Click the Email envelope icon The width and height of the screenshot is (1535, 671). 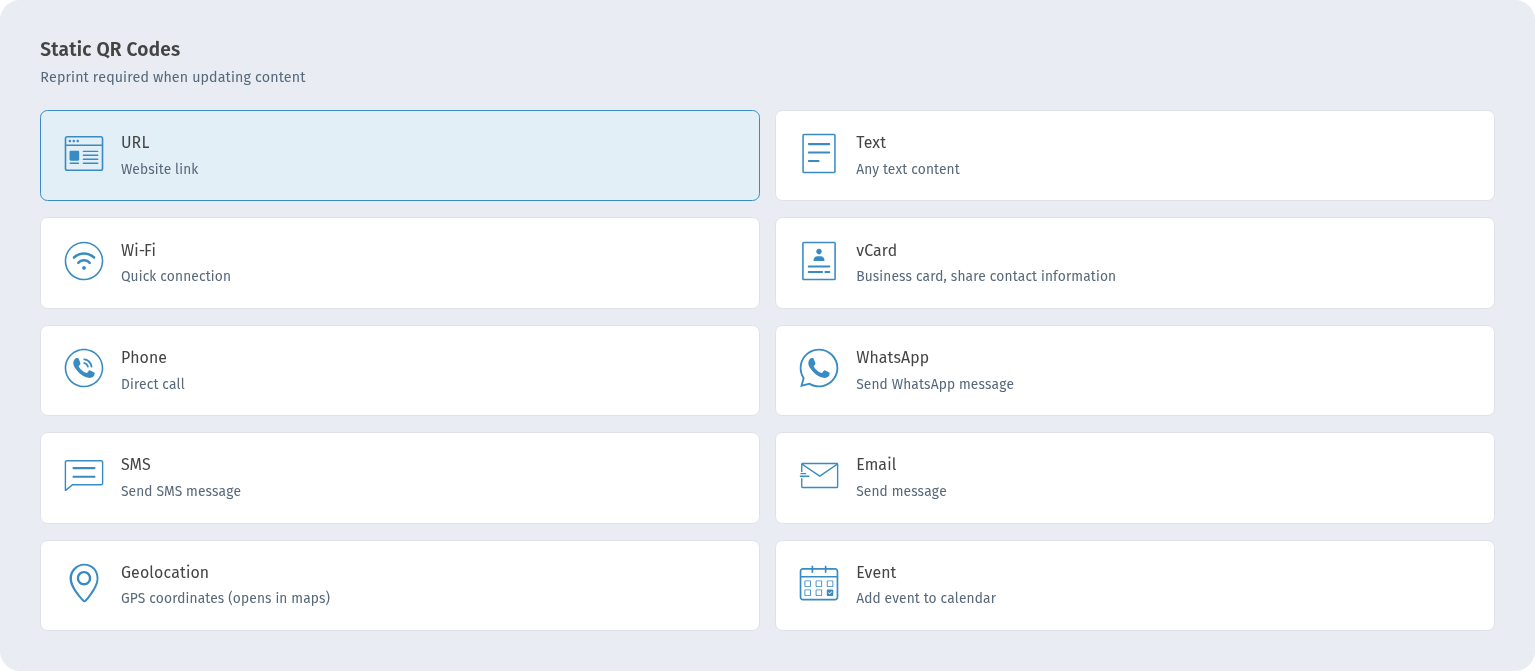tap(819, 475)
